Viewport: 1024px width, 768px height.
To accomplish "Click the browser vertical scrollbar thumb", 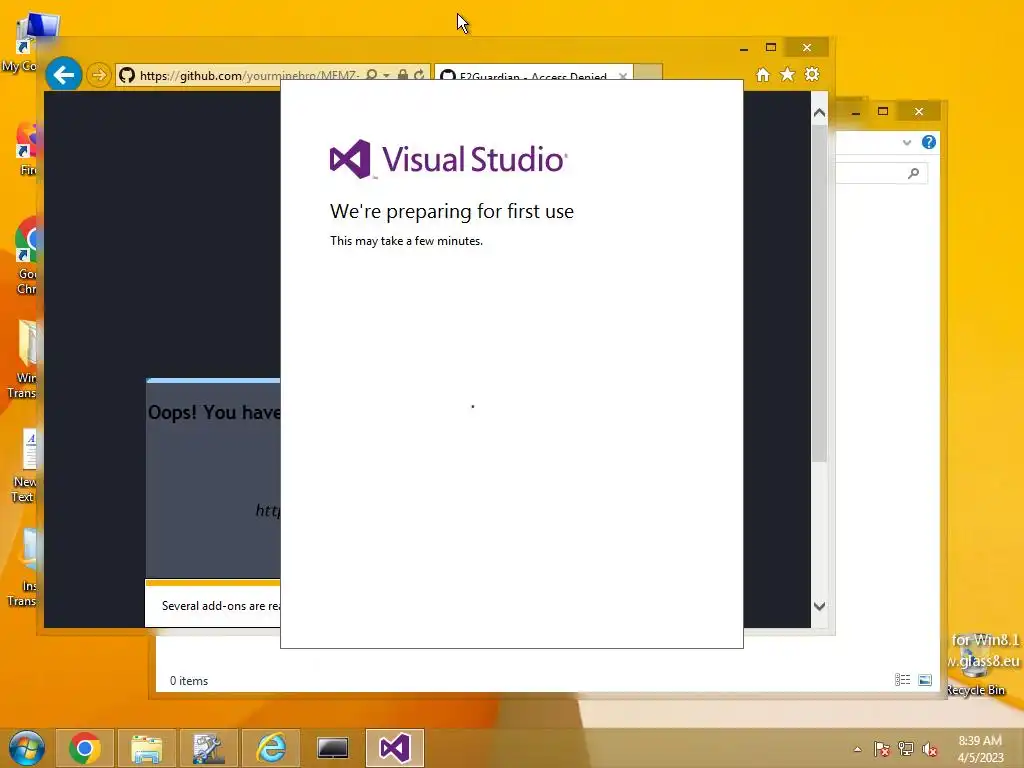I will (x=820, y=293).
